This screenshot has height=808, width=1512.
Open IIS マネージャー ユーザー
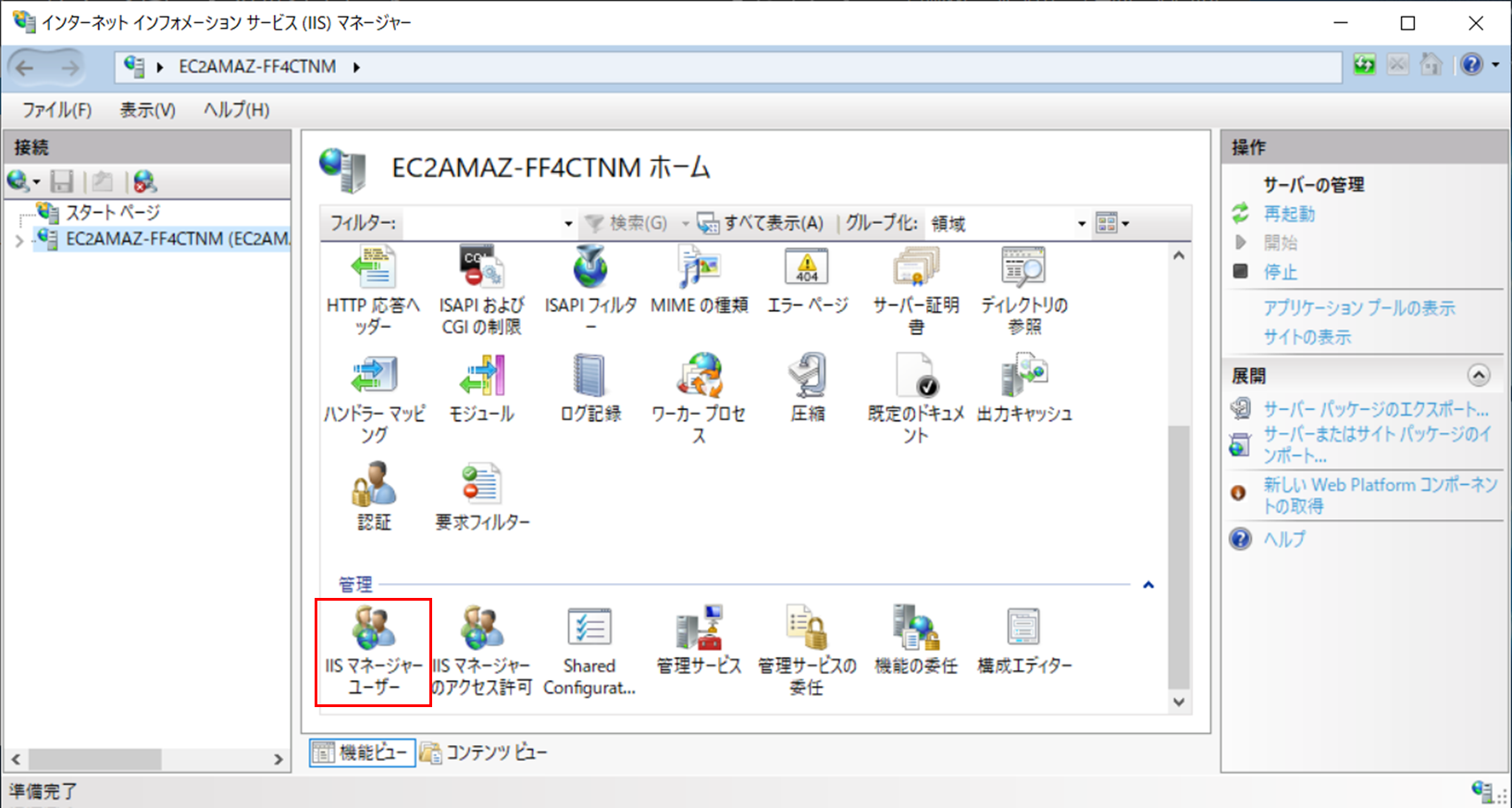374,652
